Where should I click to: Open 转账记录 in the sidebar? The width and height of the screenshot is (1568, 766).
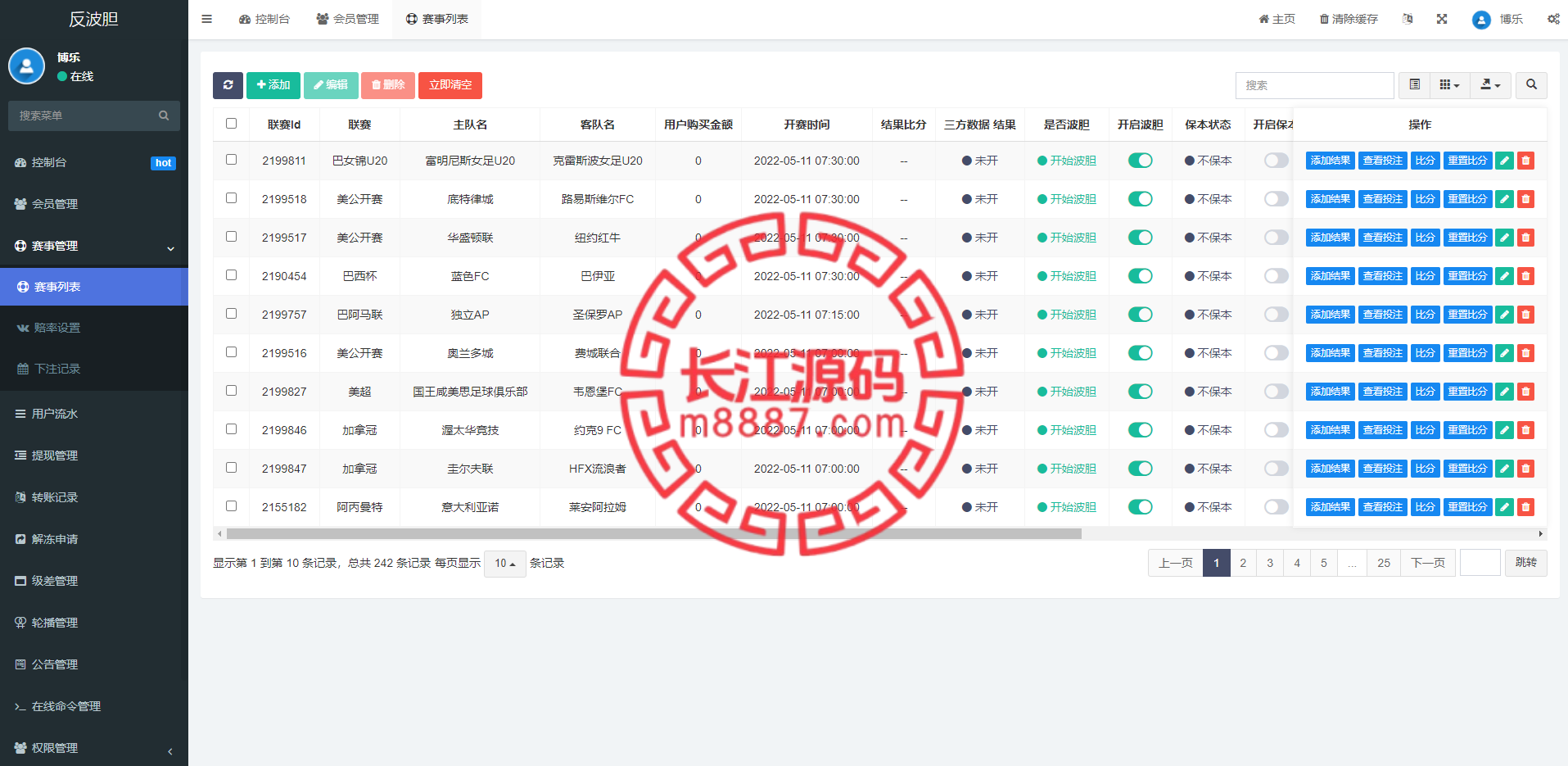tap(94, 497)
